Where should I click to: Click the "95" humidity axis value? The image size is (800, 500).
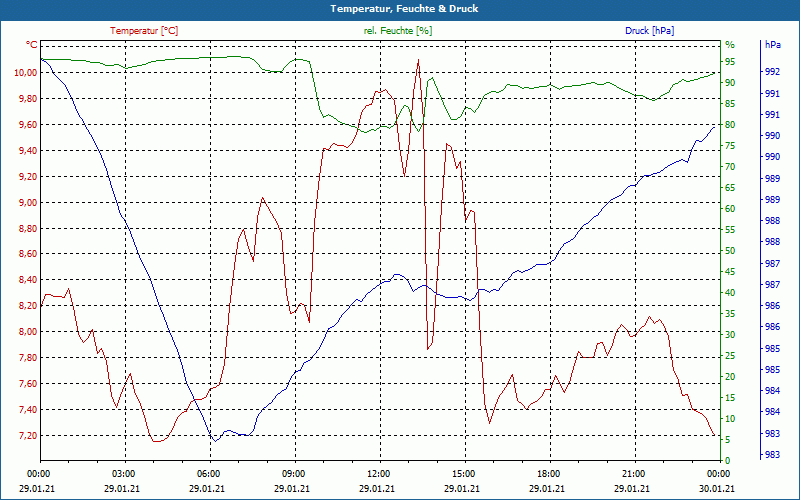730,62
